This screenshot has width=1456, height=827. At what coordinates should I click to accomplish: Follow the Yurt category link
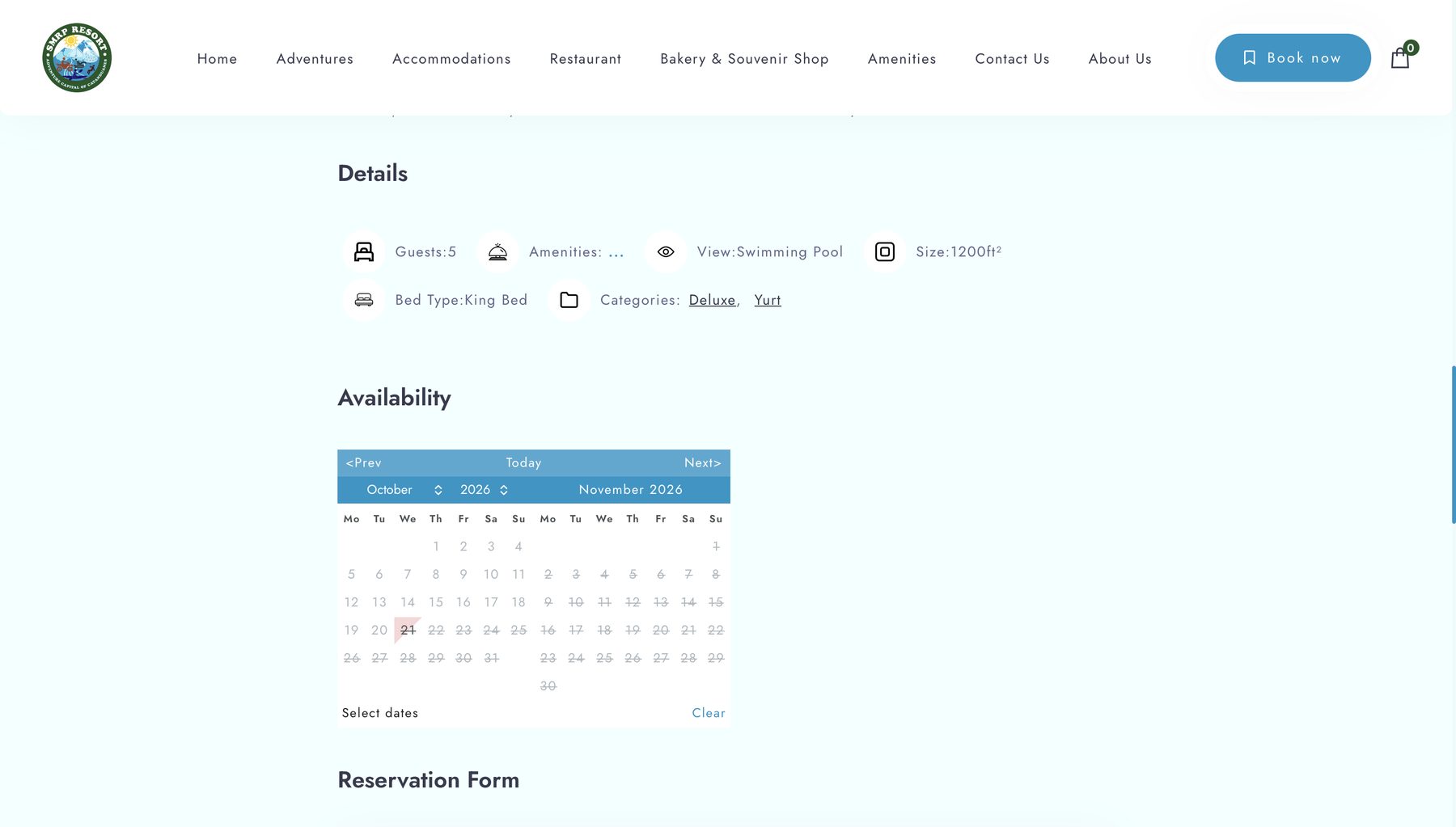pyautogui.click(x=768, y=300)
